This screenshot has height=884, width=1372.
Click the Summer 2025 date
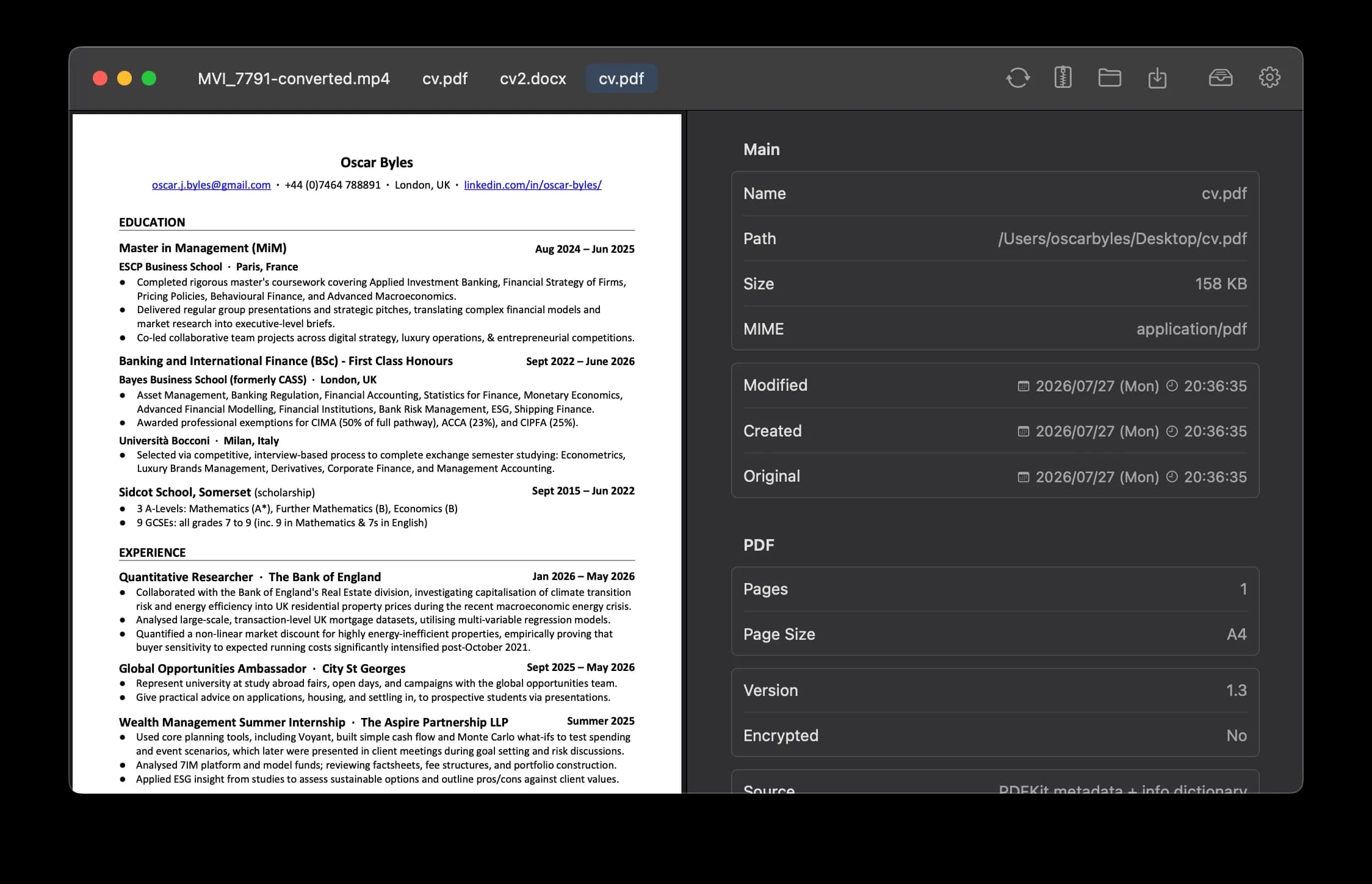point(601,721)
